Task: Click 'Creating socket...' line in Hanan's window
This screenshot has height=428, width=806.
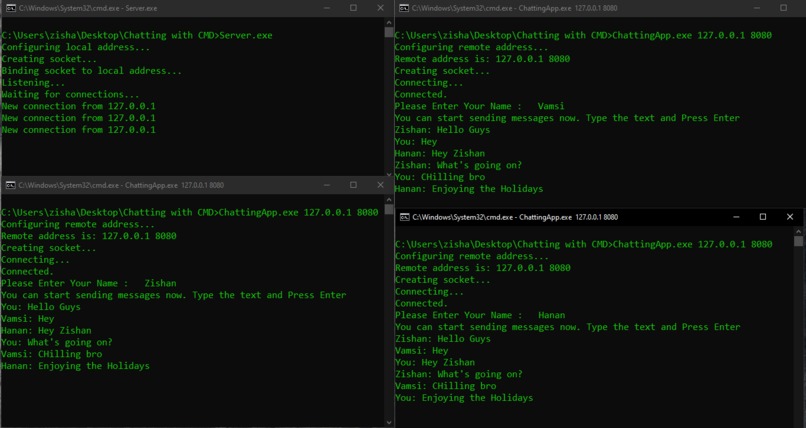Action: (x=443, y=280)
